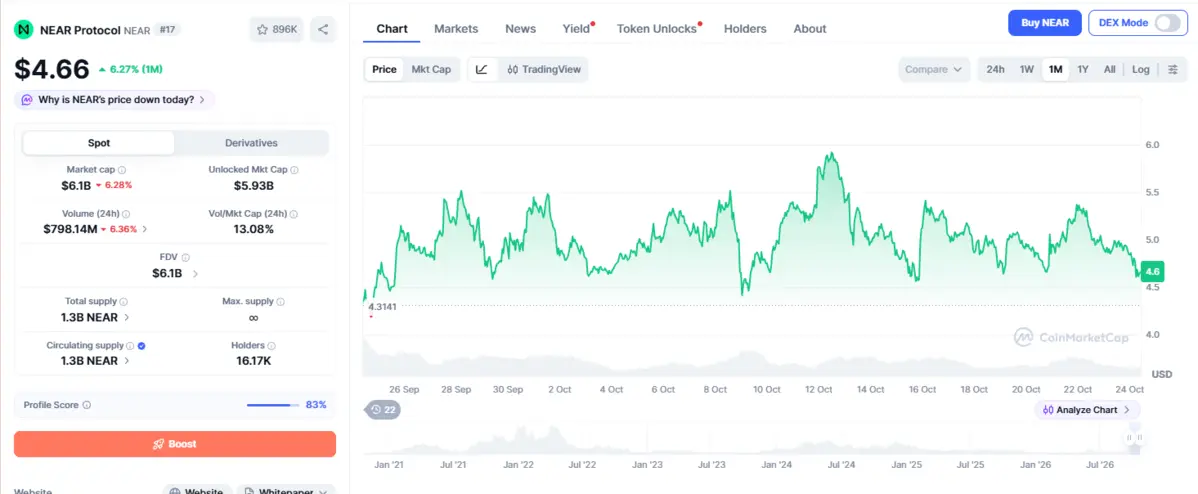Open the Compare dropdown
This screenshot has height=494, width=1198.
click(x=934, y=69)
